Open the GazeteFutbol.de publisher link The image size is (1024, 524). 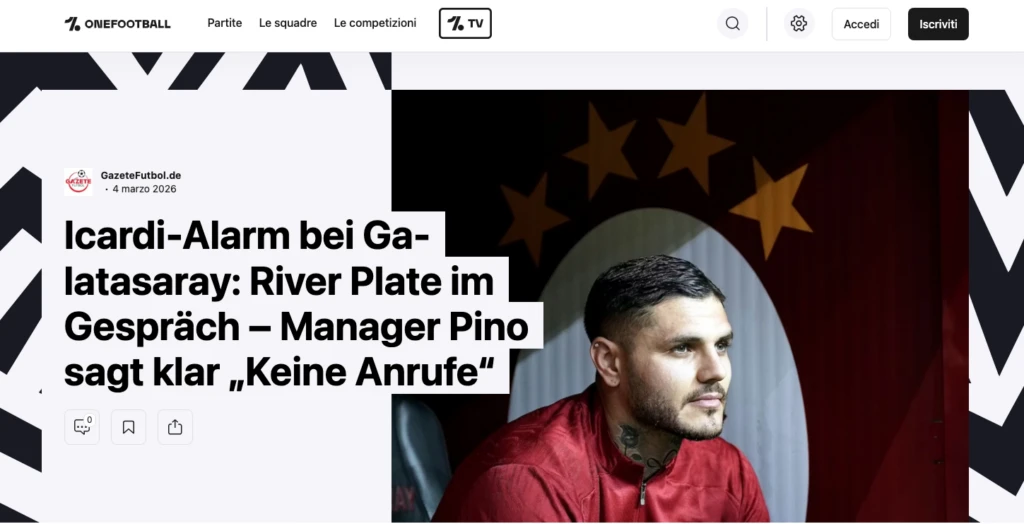click(x=140, y=175)
